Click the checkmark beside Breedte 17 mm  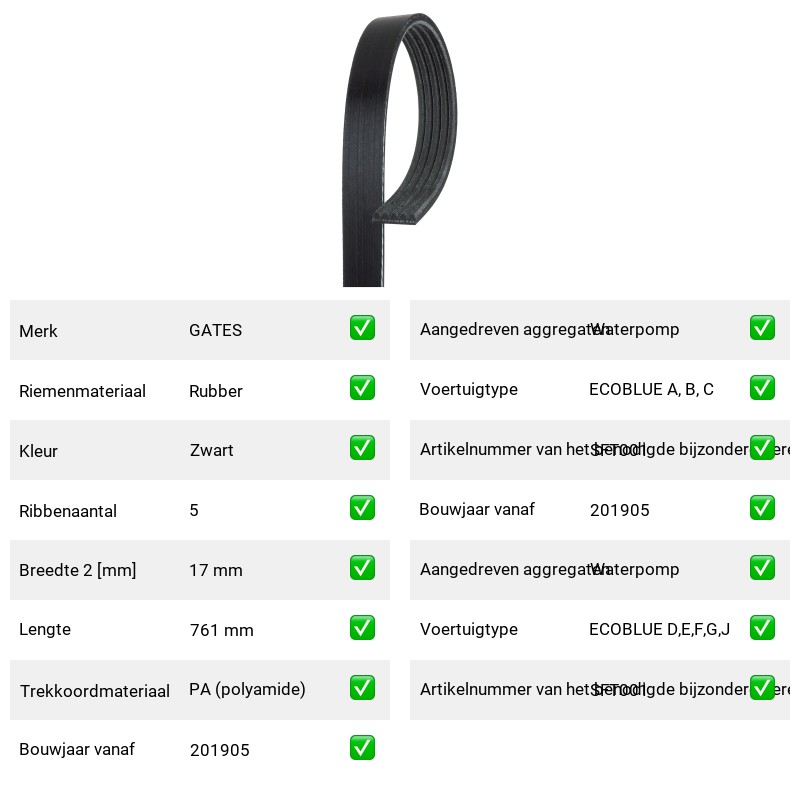pos(362,568)
